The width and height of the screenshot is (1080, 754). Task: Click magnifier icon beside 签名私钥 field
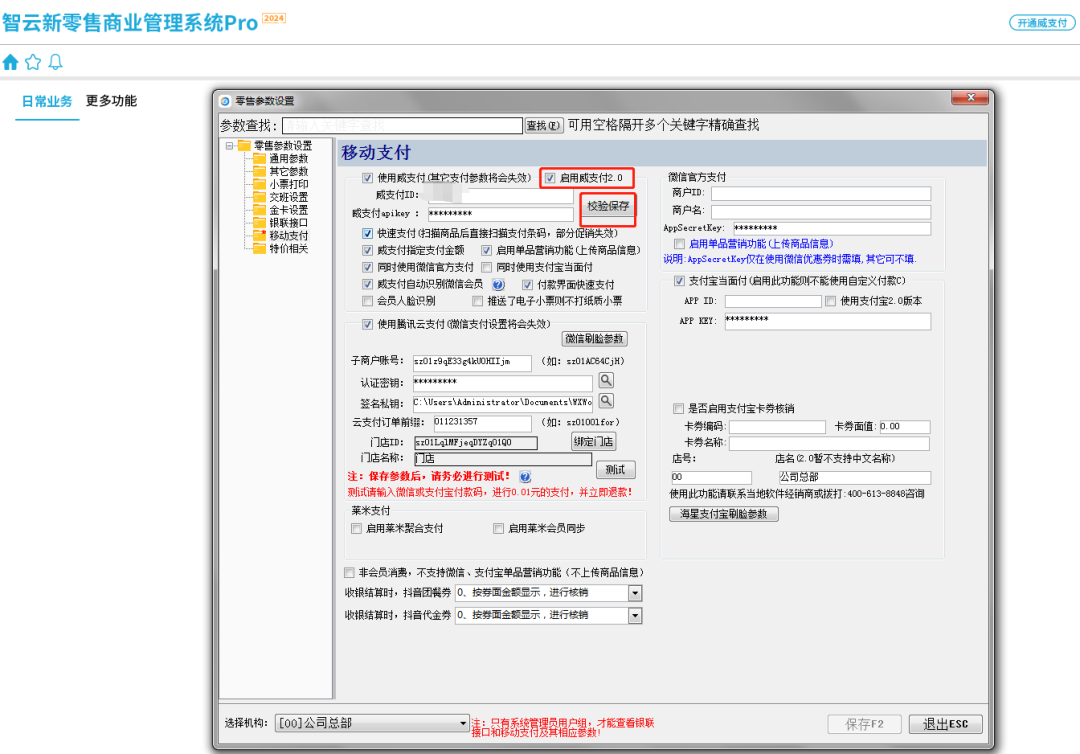[x=606, y=402]
